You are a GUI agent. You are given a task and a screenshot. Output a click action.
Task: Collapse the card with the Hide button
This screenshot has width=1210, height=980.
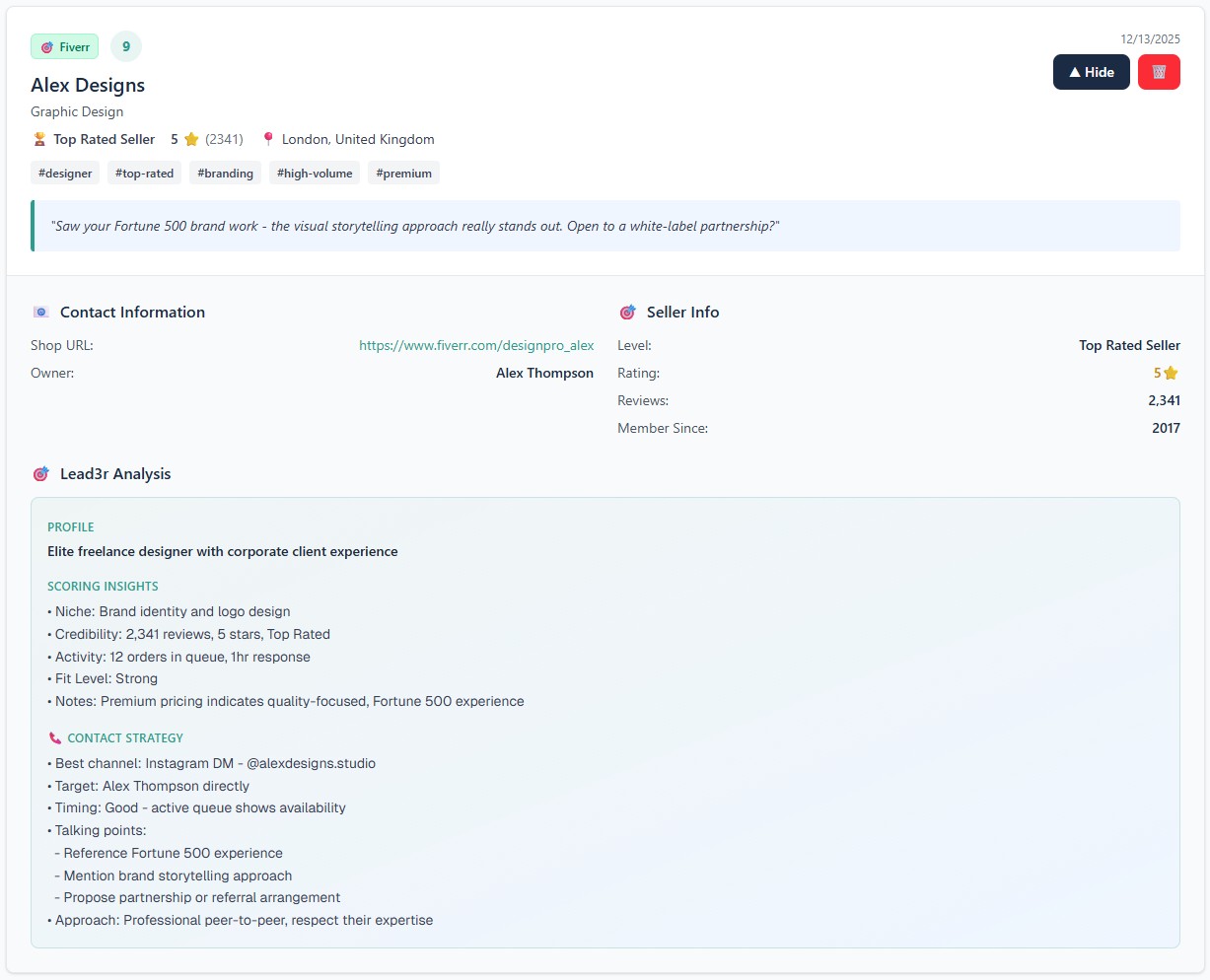coord(1091,72)
